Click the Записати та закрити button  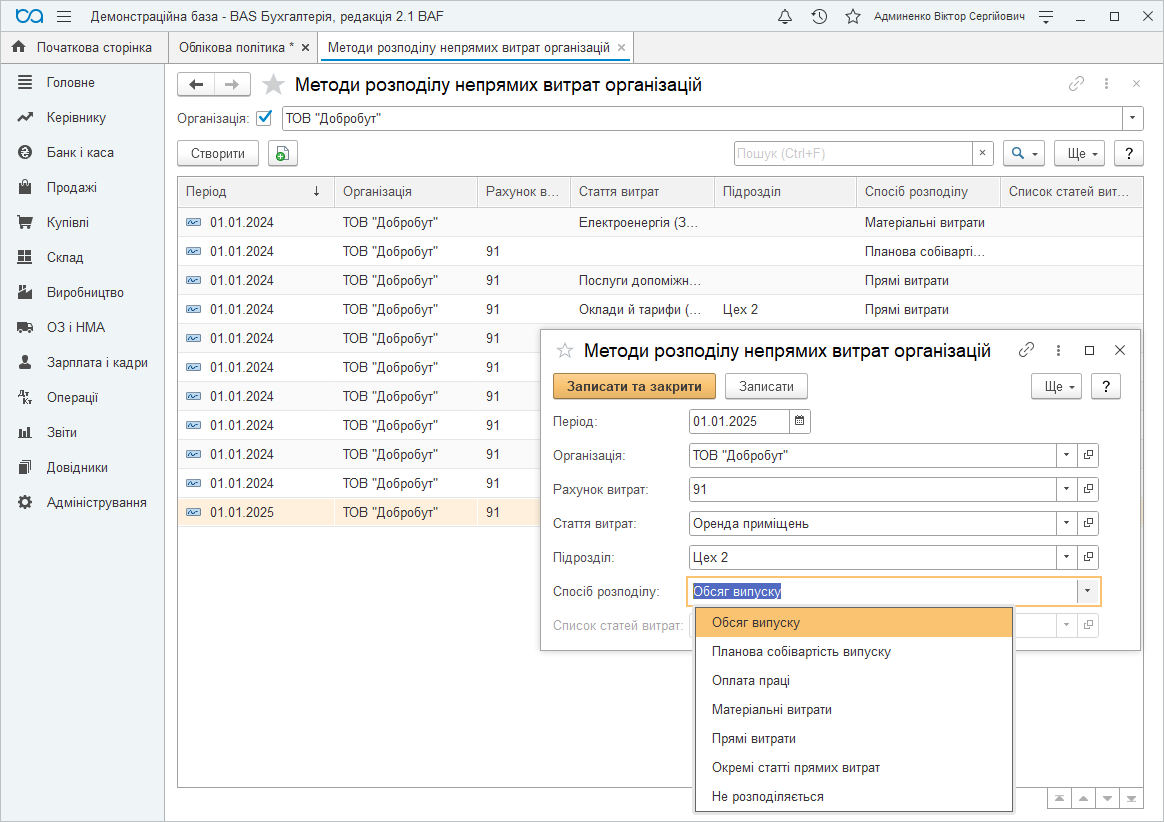click(634, 386)
